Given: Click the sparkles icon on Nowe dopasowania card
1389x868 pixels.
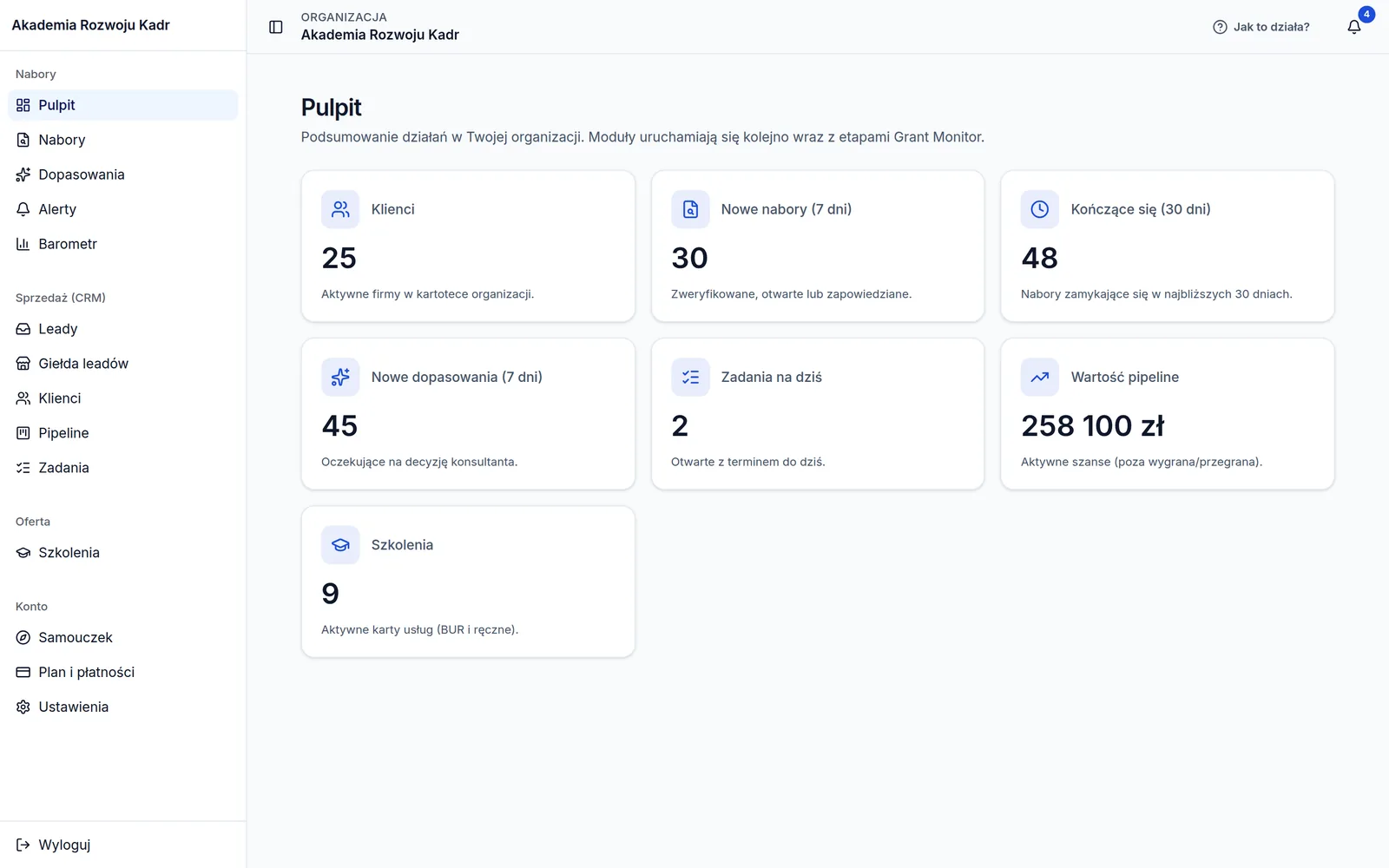Looking at the screenshot, I should pyautogui.click(x=340, y=377).
